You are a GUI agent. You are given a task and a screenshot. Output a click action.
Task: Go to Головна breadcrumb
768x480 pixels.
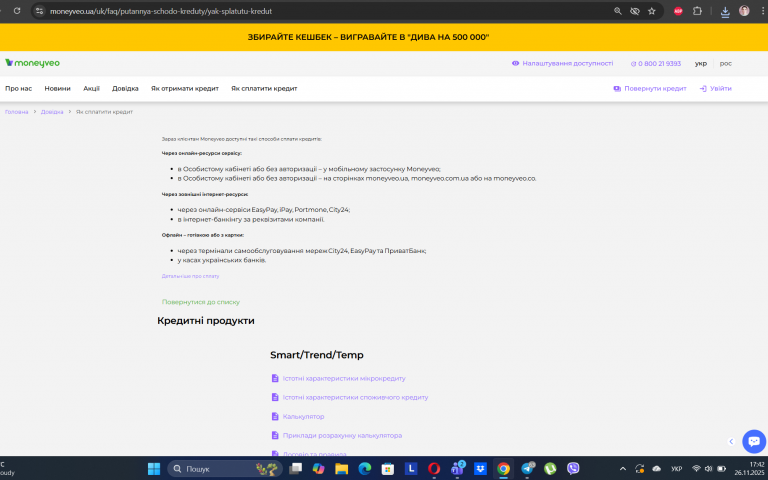[x=17, y=112]
